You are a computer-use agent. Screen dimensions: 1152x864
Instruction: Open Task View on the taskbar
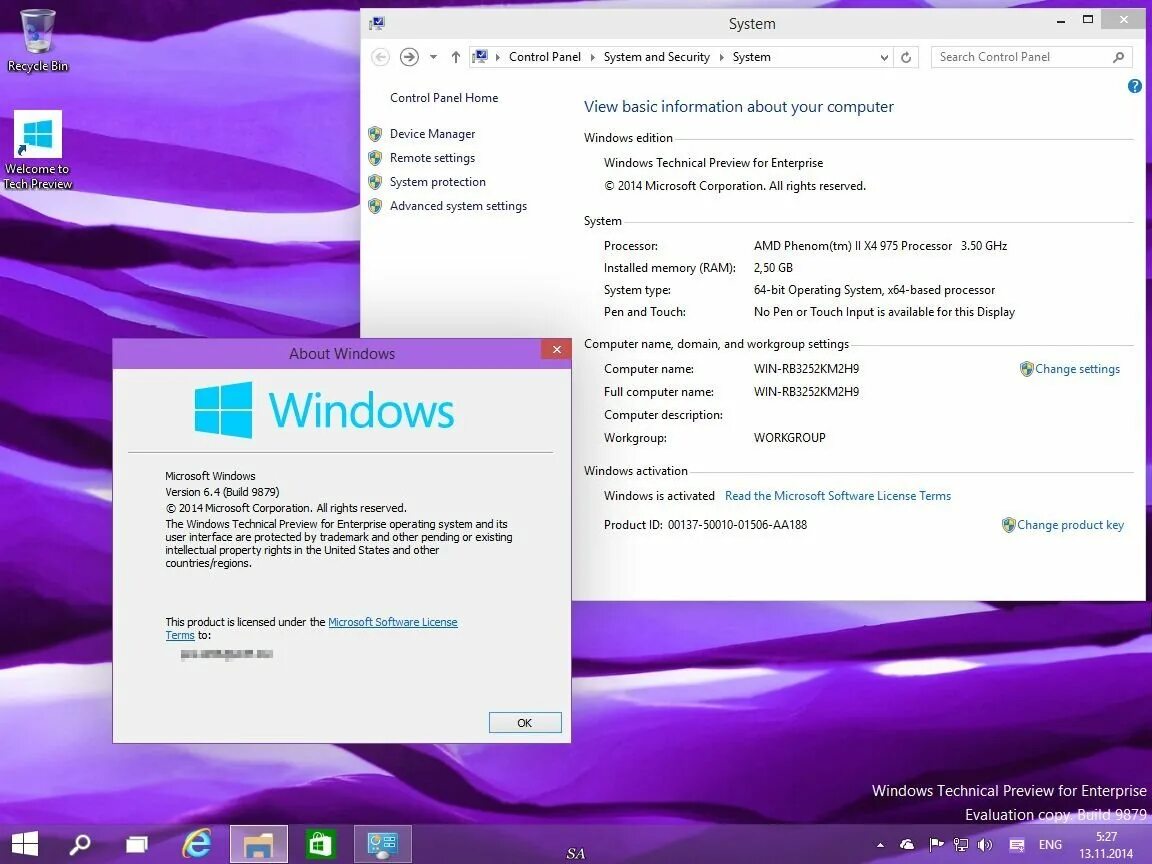tap(137, 844)
